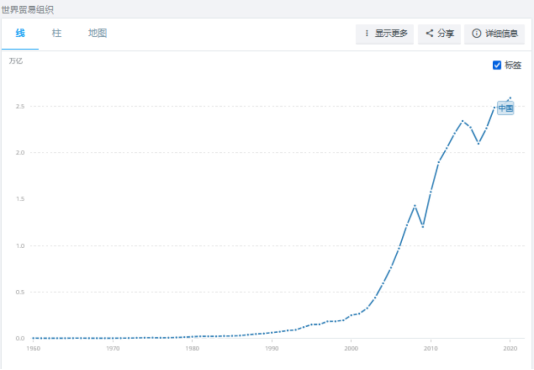
Task: Click the 2014 peak data point
Action: (462, 121)
